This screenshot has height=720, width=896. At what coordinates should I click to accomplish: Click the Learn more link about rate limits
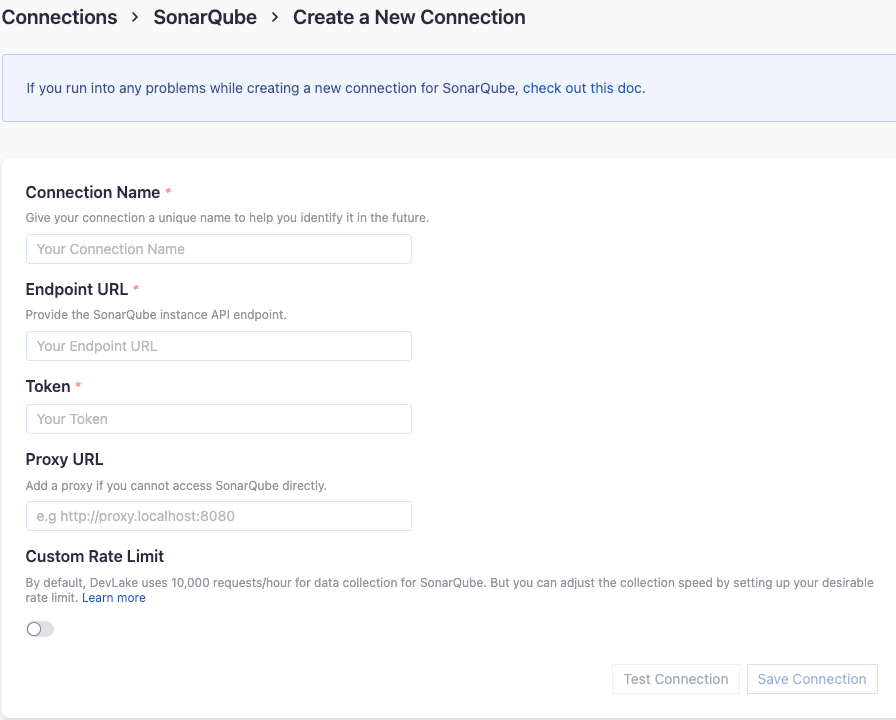(113, 597)
